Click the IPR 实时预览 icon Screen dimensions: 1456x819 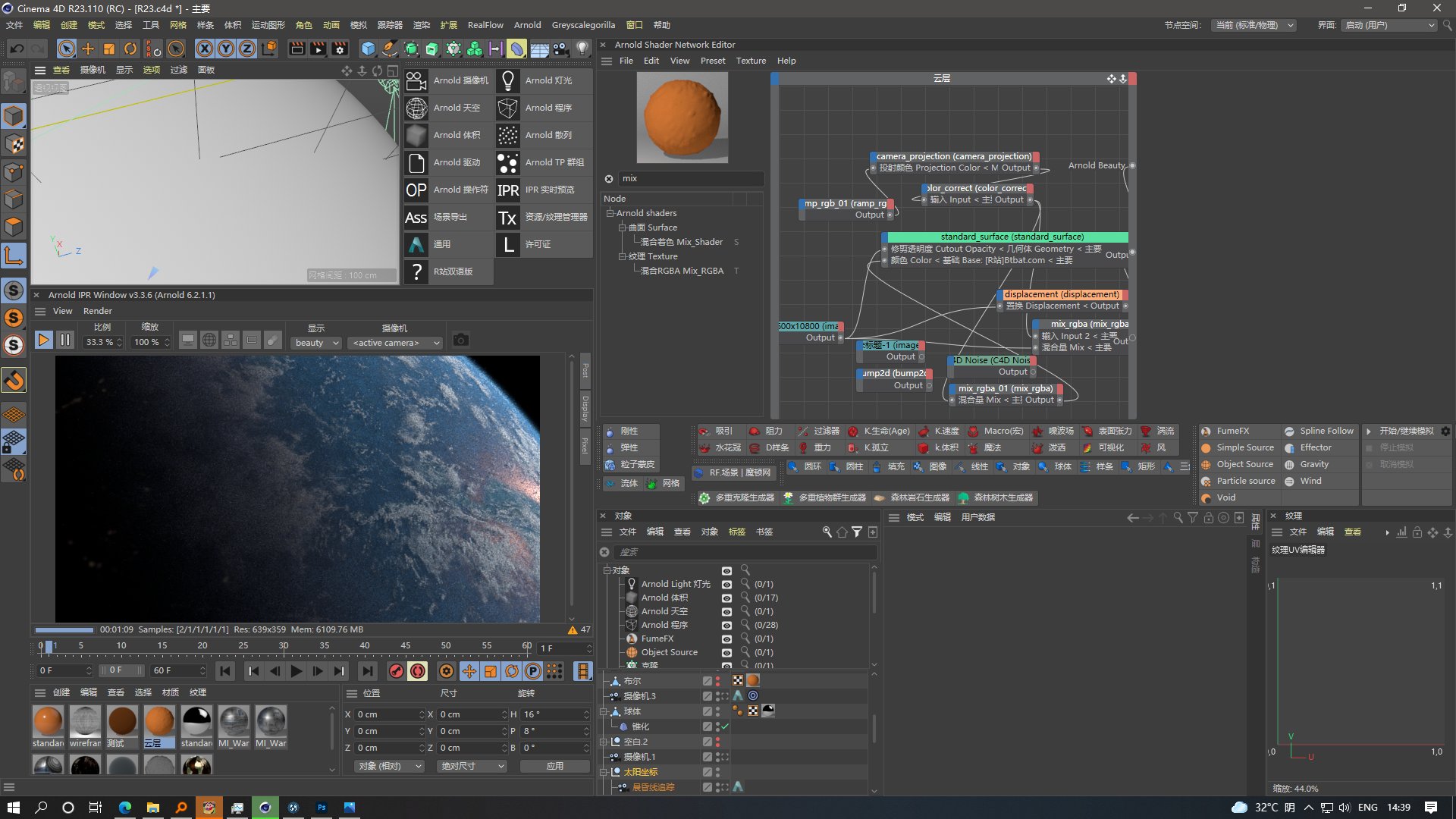(508, 190)
